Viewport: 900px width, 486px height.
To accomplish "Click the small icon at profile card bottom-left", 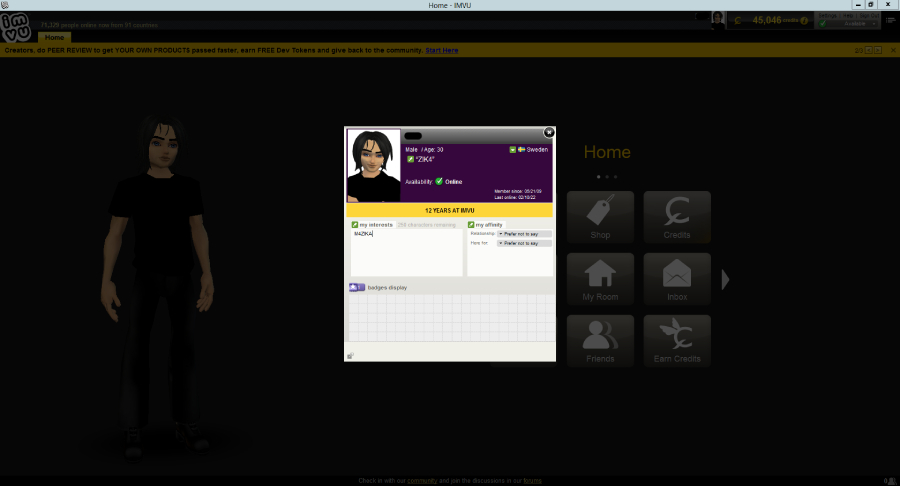I will 350,356.
